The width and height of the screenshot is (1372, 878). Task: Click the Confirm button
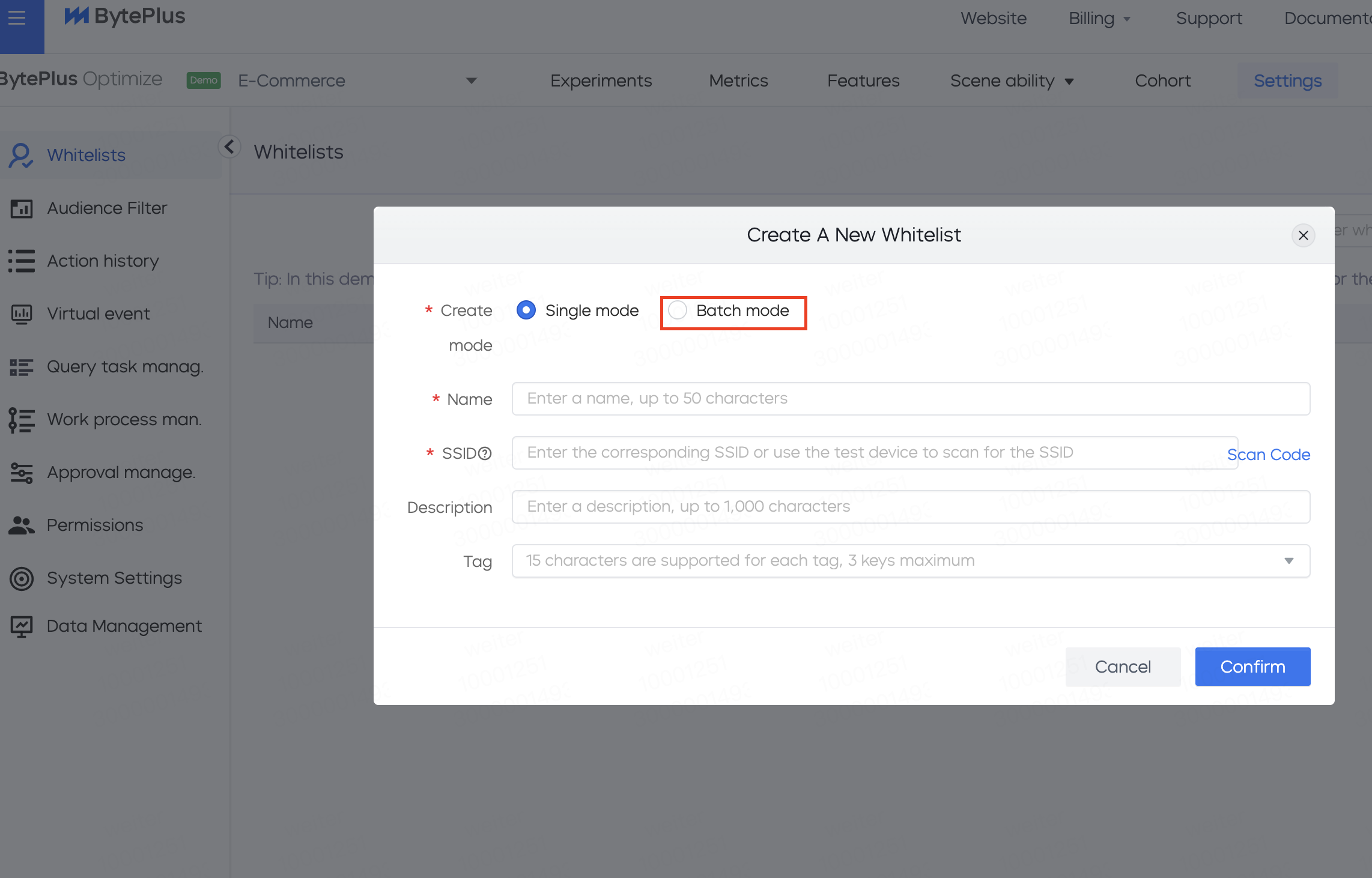[x=1252, y=667]
